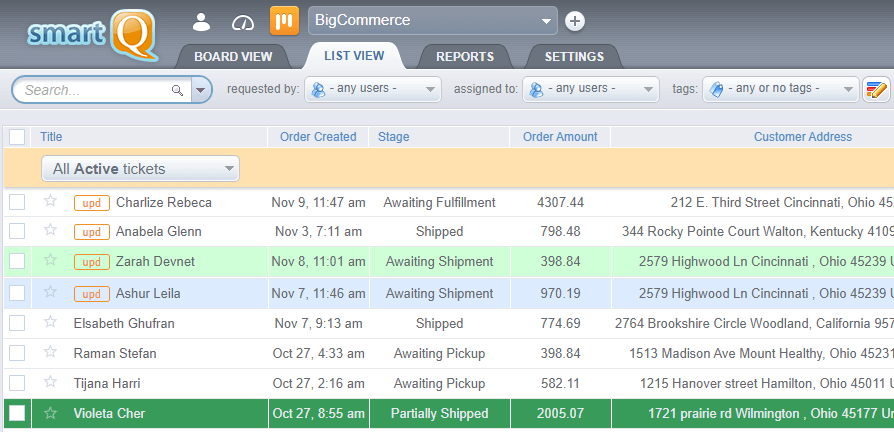
Task: Check the Raman Stefan row checkbox
Action: coord(17,353)
